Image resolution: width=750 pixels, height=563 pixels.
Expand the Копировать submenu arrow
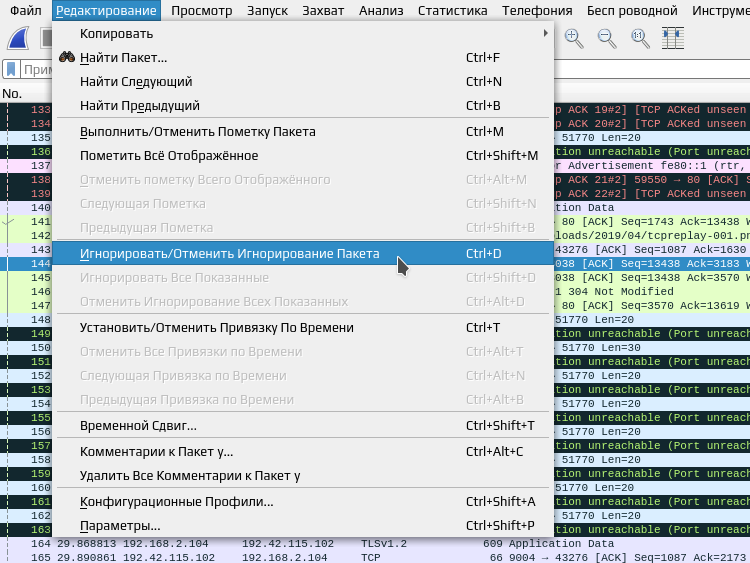pyautogui.click(x=546, y=33)
